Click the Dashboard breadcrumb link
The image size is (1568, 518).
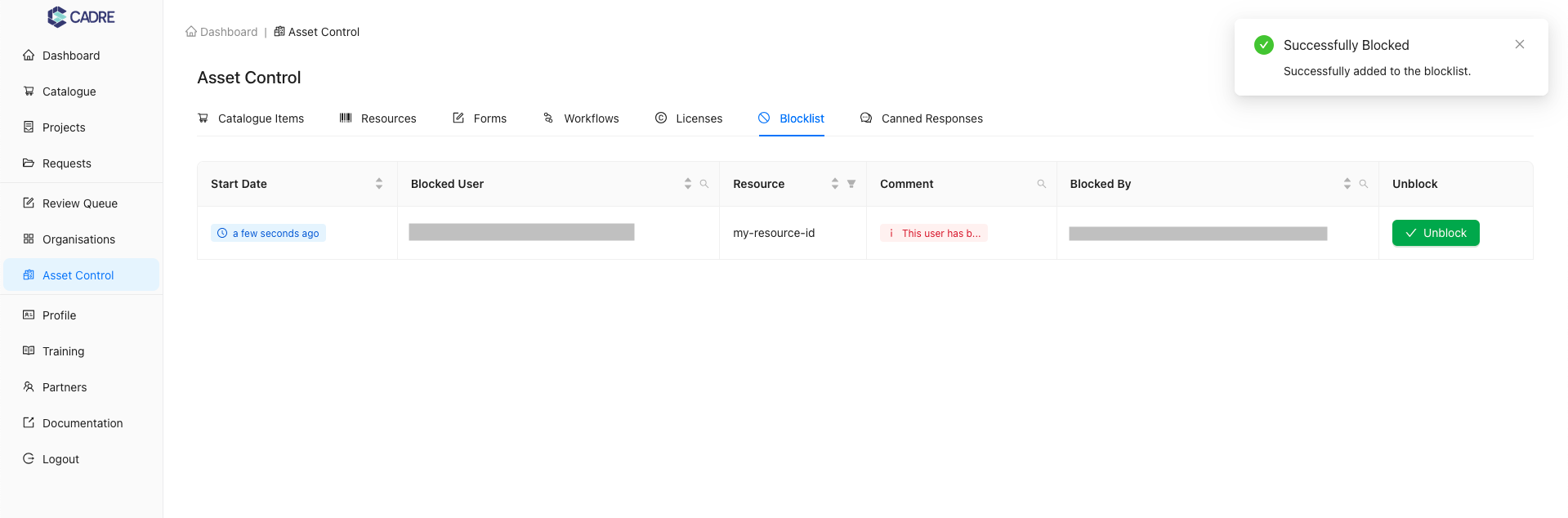click(x=221, y=32)
